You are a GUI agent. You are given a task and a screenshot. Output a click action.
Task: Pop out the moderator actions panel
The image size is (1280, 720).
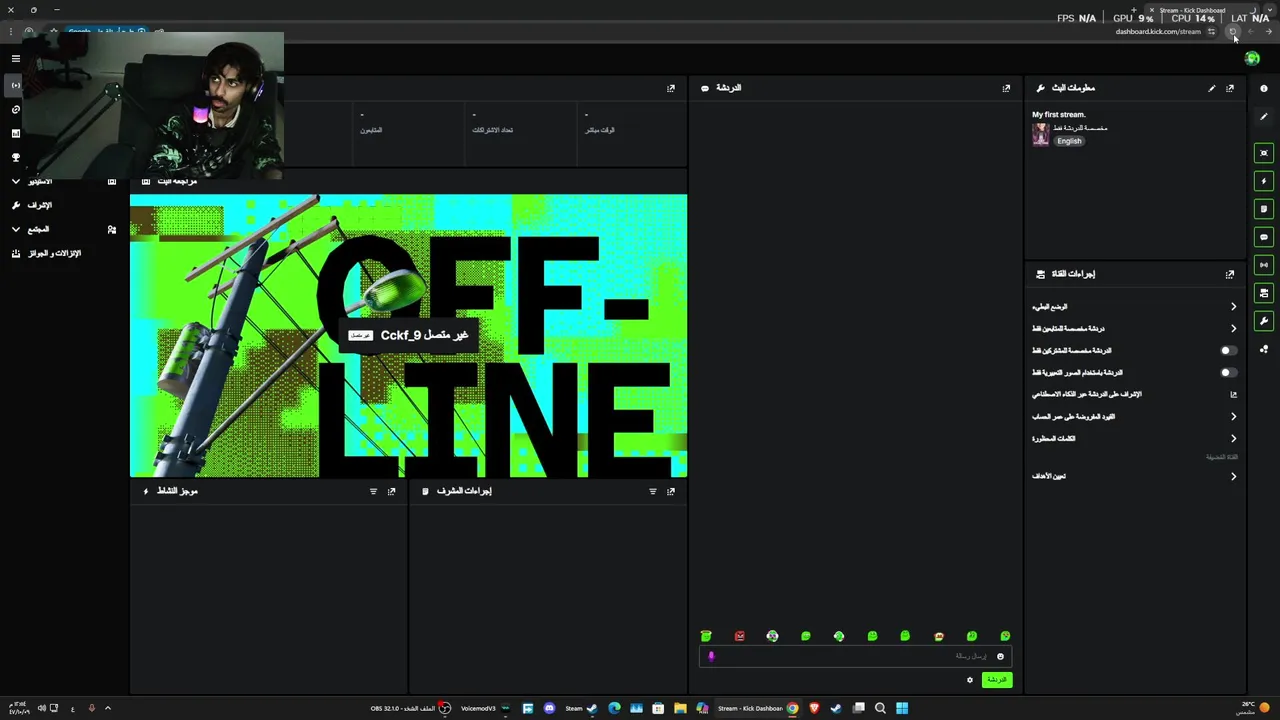[x=671, y=492]
